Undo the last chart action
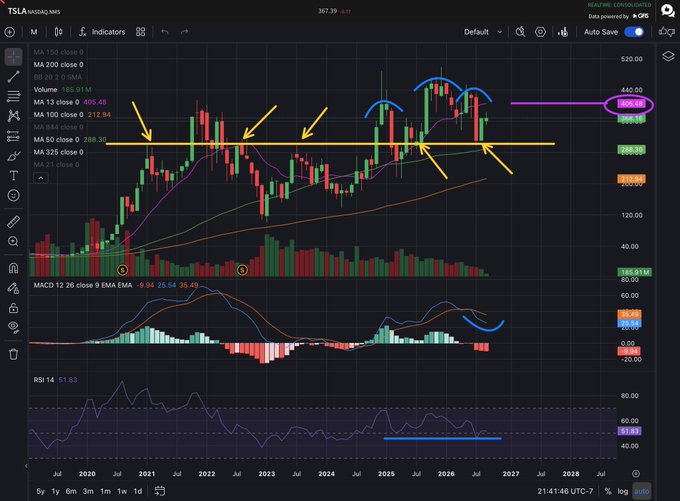 tap(165, 32)
